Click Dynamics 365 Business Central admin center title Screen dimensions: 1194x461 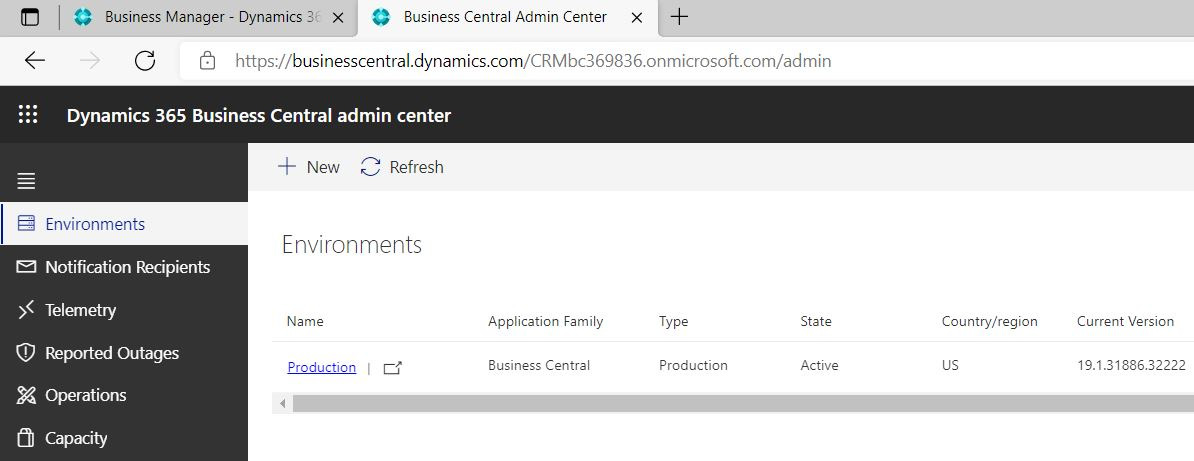coord(259,116)
